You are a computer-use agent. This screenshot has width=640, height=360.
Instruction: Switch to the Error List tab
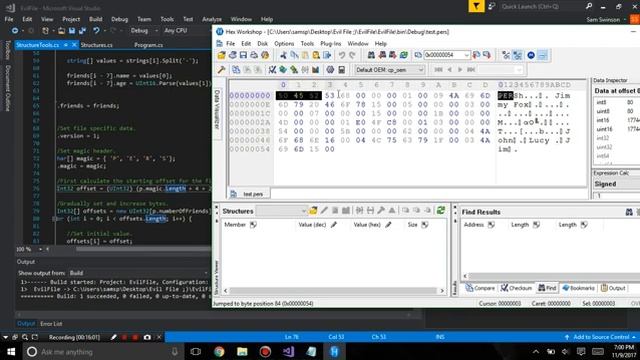tap(51, 324)
